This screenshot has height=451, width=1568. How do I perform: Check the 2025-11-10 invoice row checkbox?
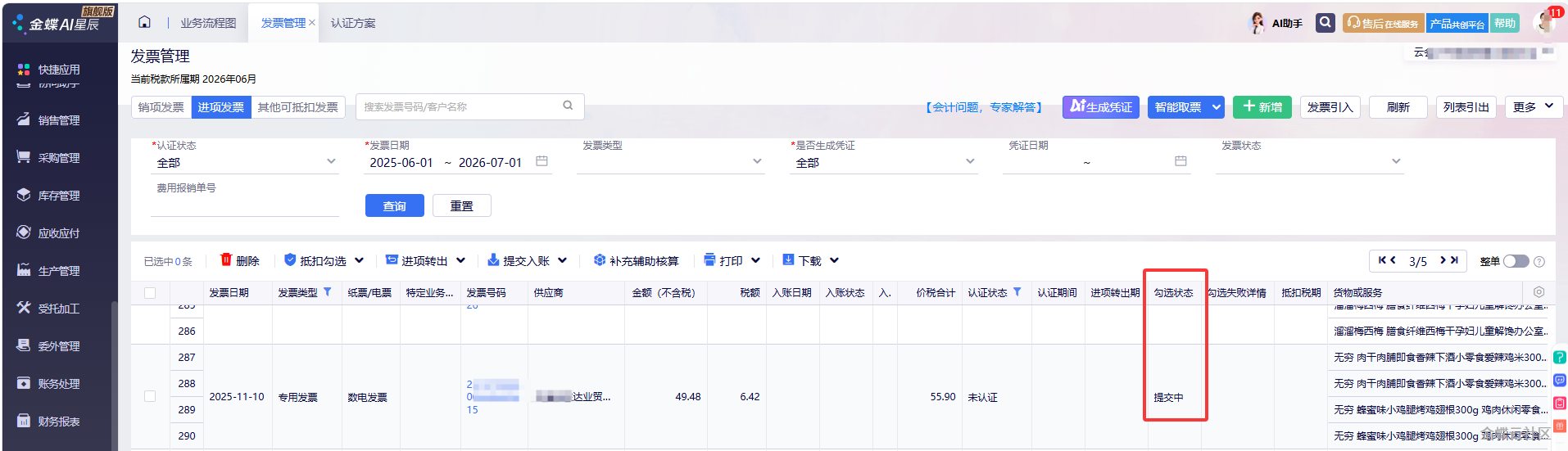pyautogui.click(x=150, y=396)
